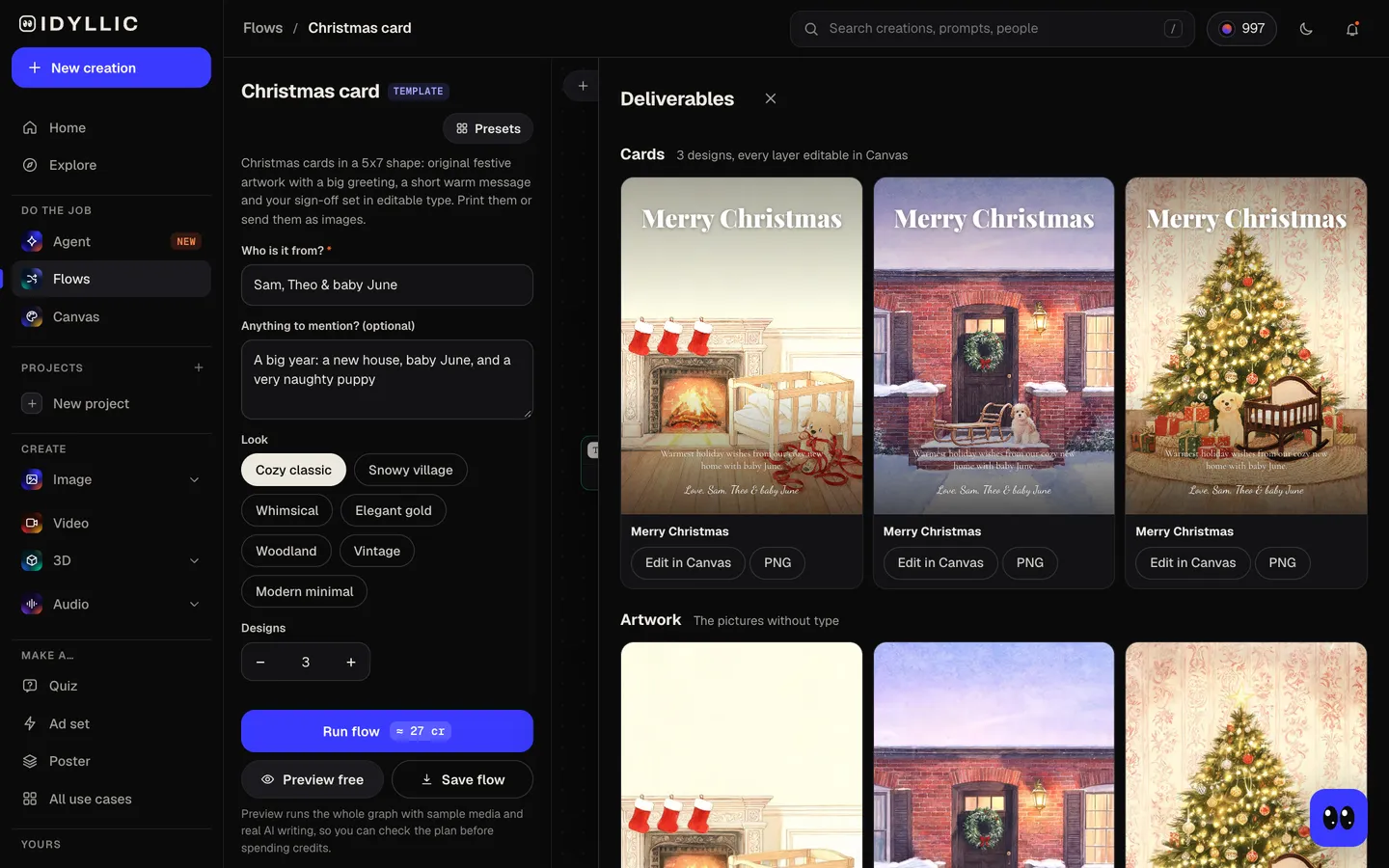Open the Home page
The image size is (1389, 868).
click(111, 127)
